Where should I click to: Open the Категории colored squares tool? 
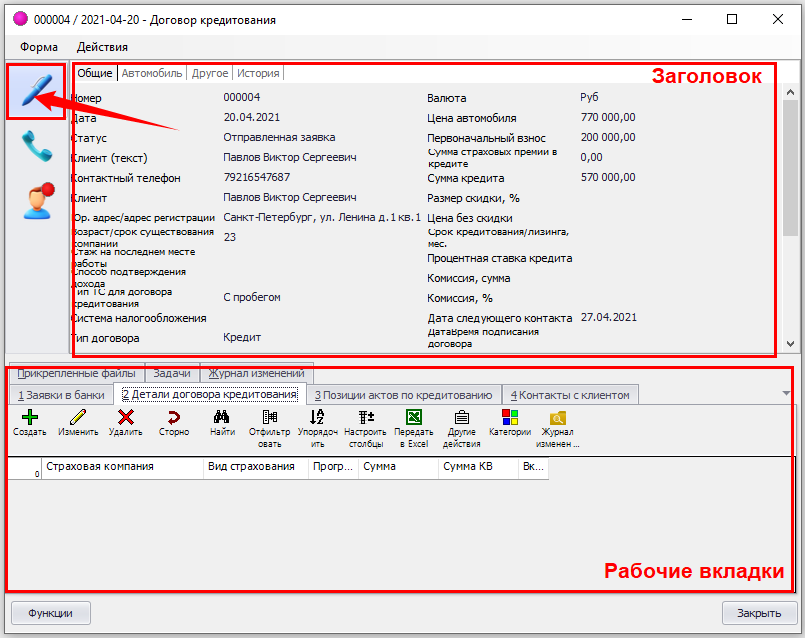509,417
